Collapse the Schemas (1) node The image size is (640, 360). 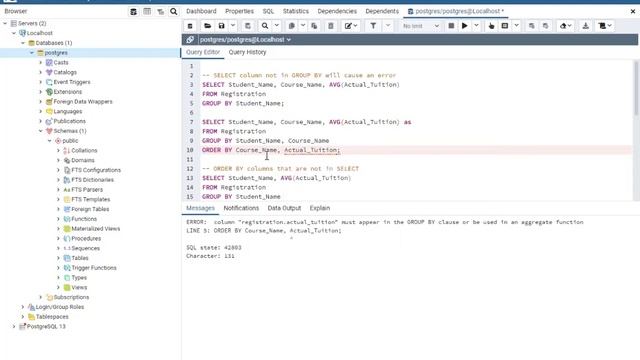point(40,131)
